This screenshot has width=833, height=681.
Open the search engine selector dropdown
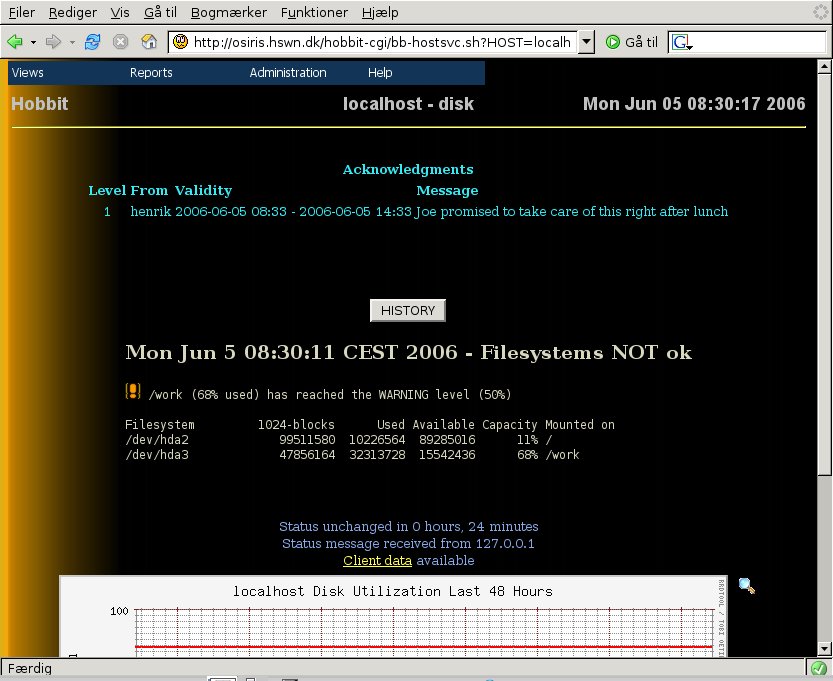683,43
